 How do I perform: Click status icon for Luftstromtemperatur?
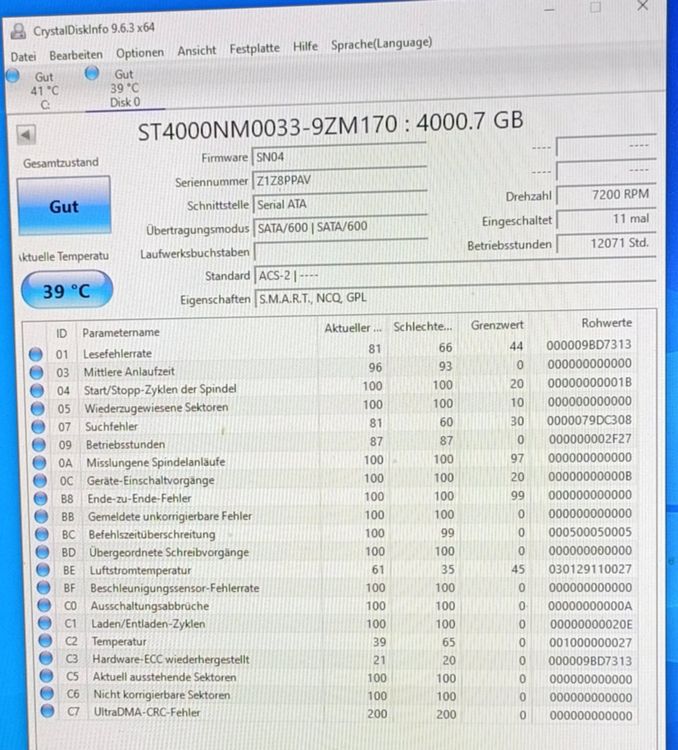[x=43, y=570]
